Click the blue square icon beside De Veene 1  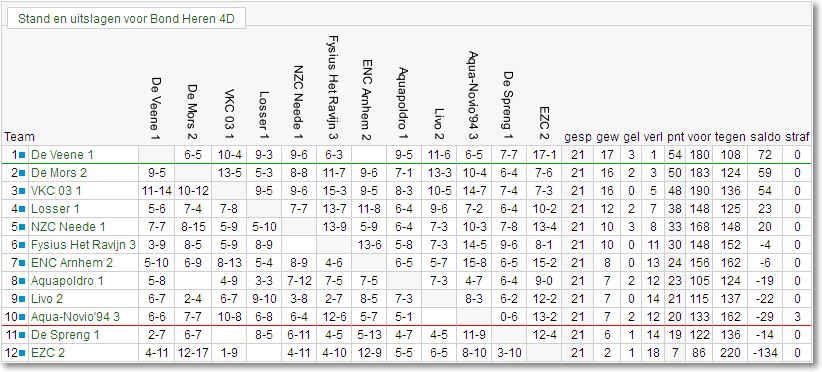pyautogui.click(x=22, y=155)
